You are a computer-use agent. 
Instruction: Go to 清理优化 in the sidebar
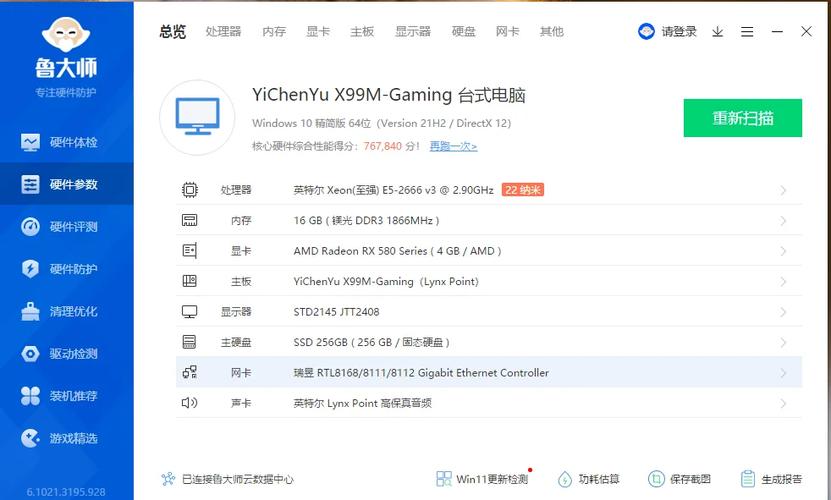pos(66,311)
